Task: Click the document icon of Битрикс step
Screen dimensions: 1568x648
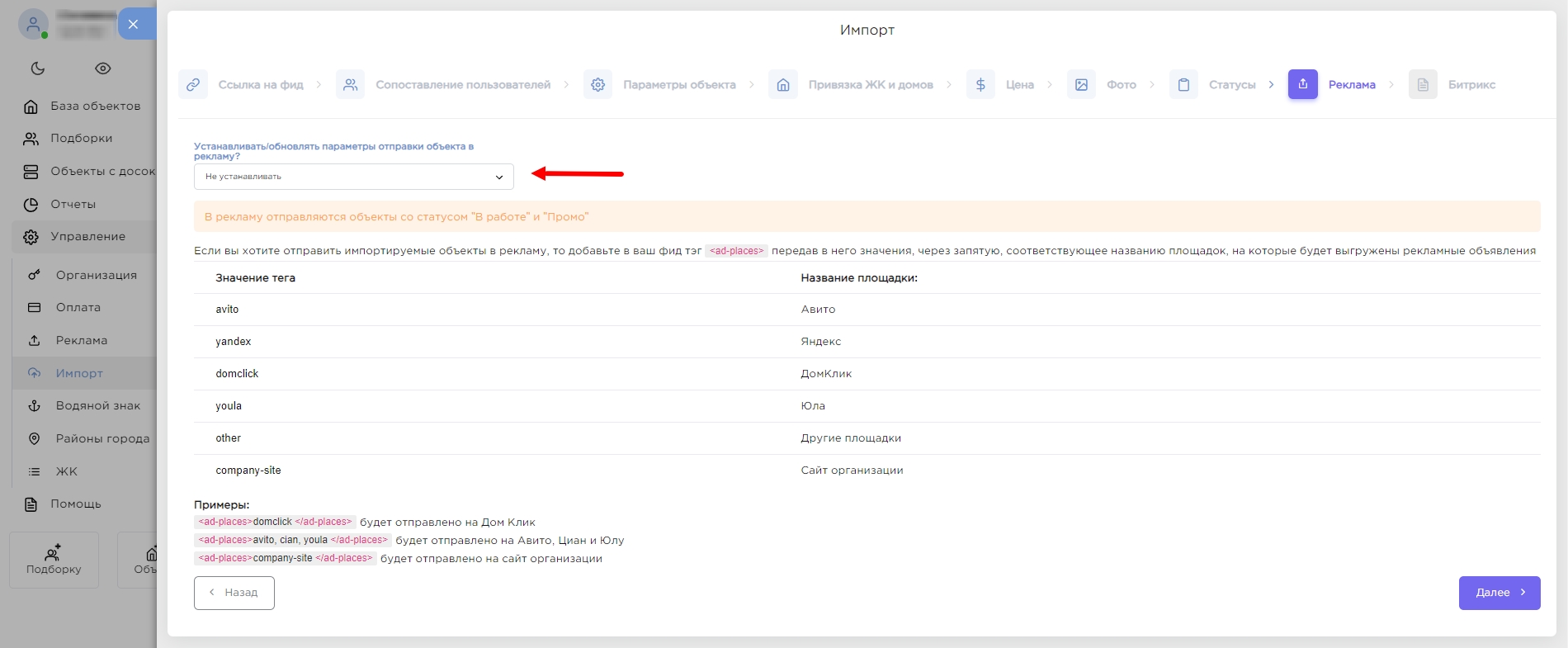Action: point(1423,84)
